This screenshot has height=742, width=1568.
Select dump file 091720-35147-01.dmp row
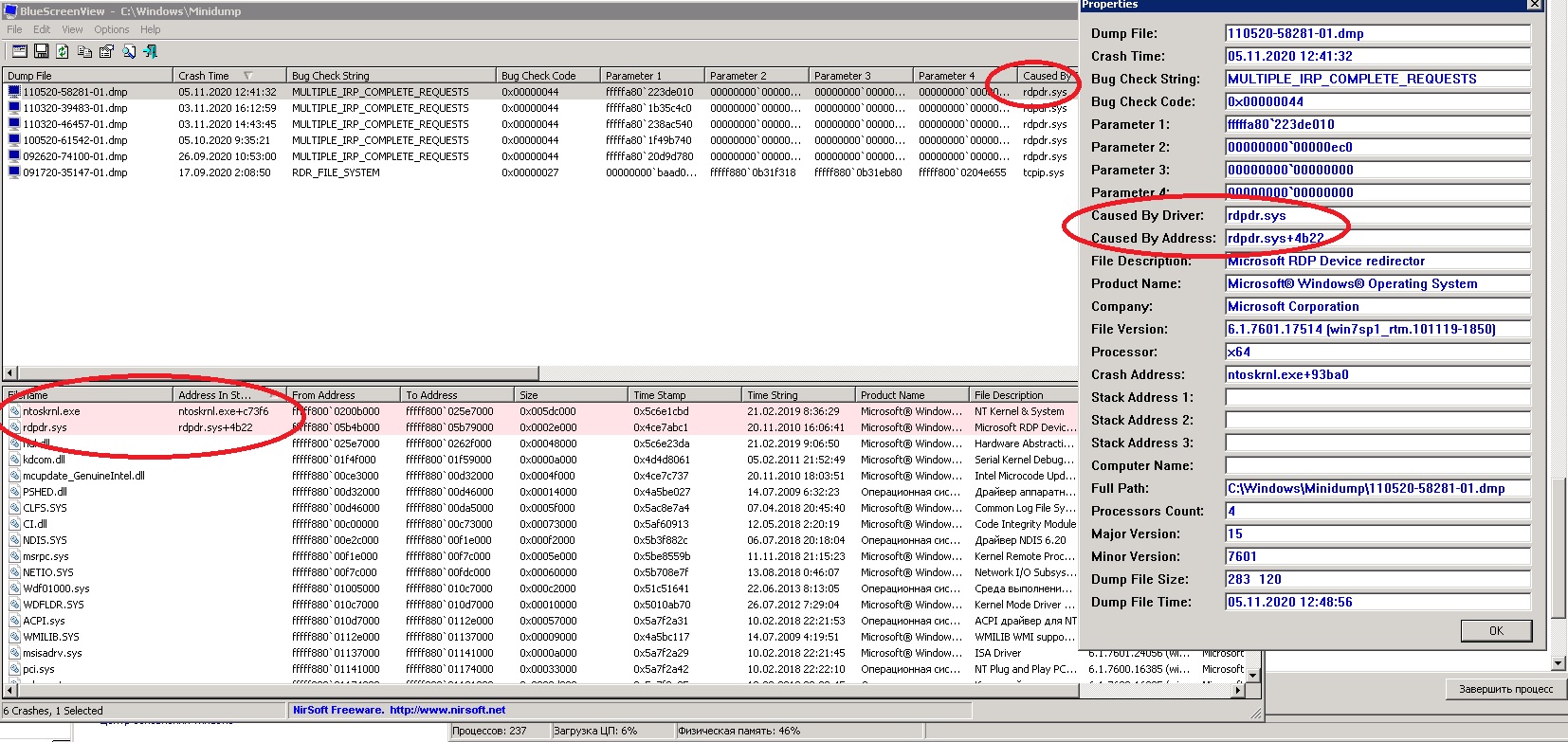tap(538, 172)
